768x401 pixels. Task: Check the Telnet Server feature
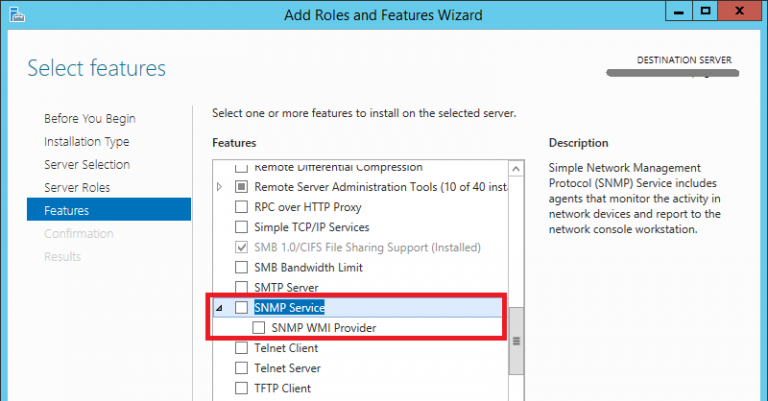(x=240, y=368)
